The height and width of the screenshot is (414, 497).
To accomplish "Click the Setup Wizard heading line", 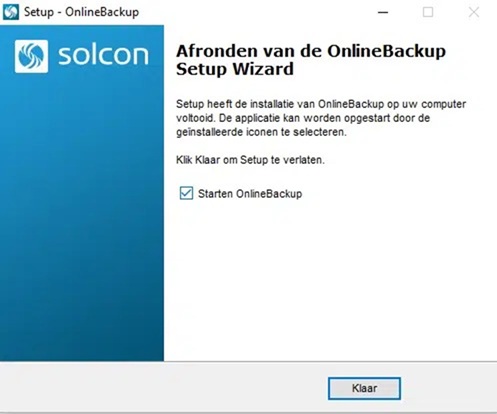I will tap(235, 69).
